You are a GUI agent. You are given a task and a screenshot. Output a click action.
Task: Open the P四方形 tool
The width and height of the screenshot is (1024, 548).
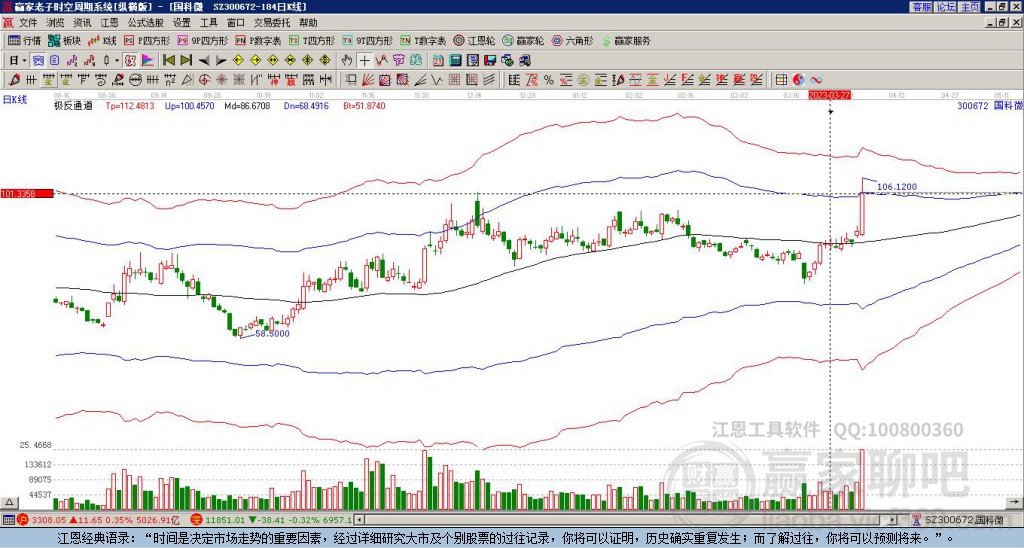tap(148, 40)
